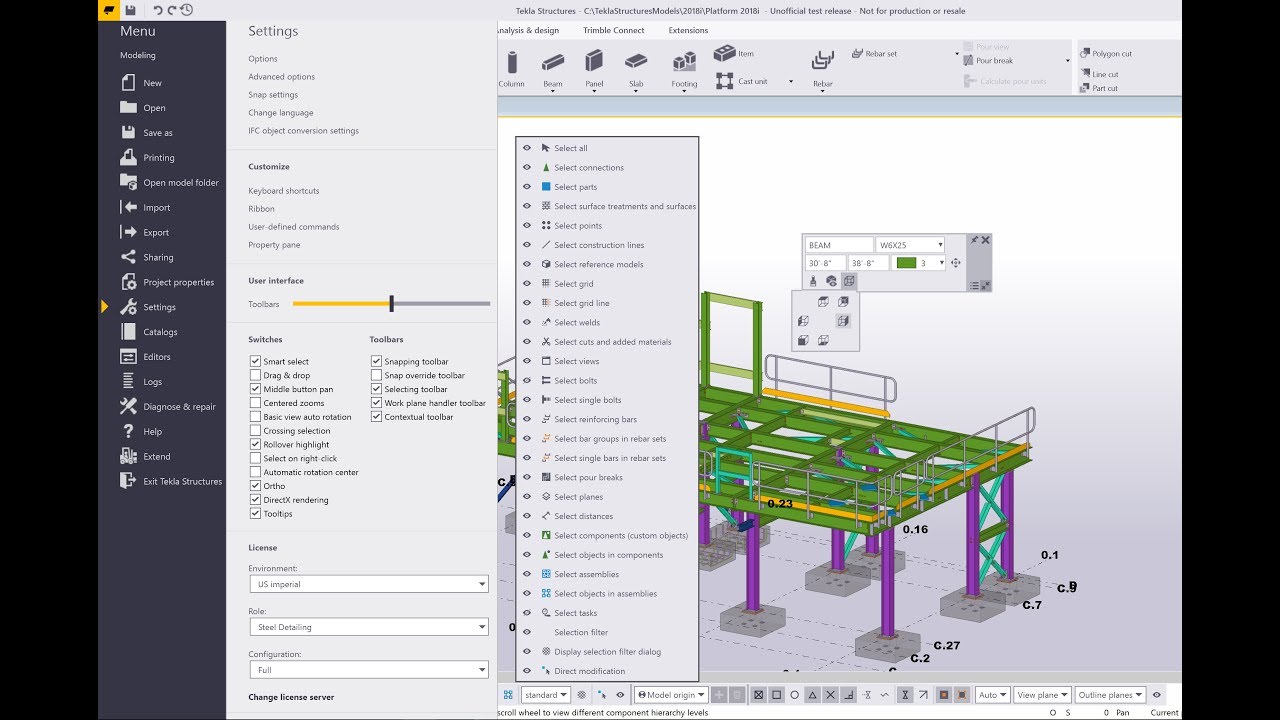Open the Environment dropdown showing US imperial
Image resolution: width=1280 pixels, height=720 pixels.
point(368,584)
